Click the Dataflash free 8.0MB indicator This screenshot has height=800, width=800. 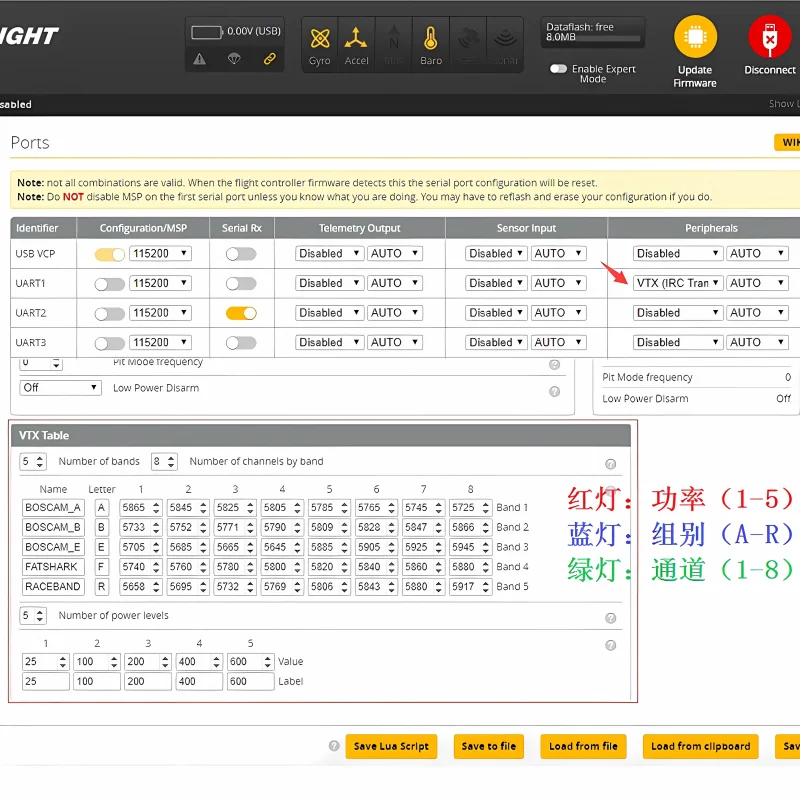[592, 32]
